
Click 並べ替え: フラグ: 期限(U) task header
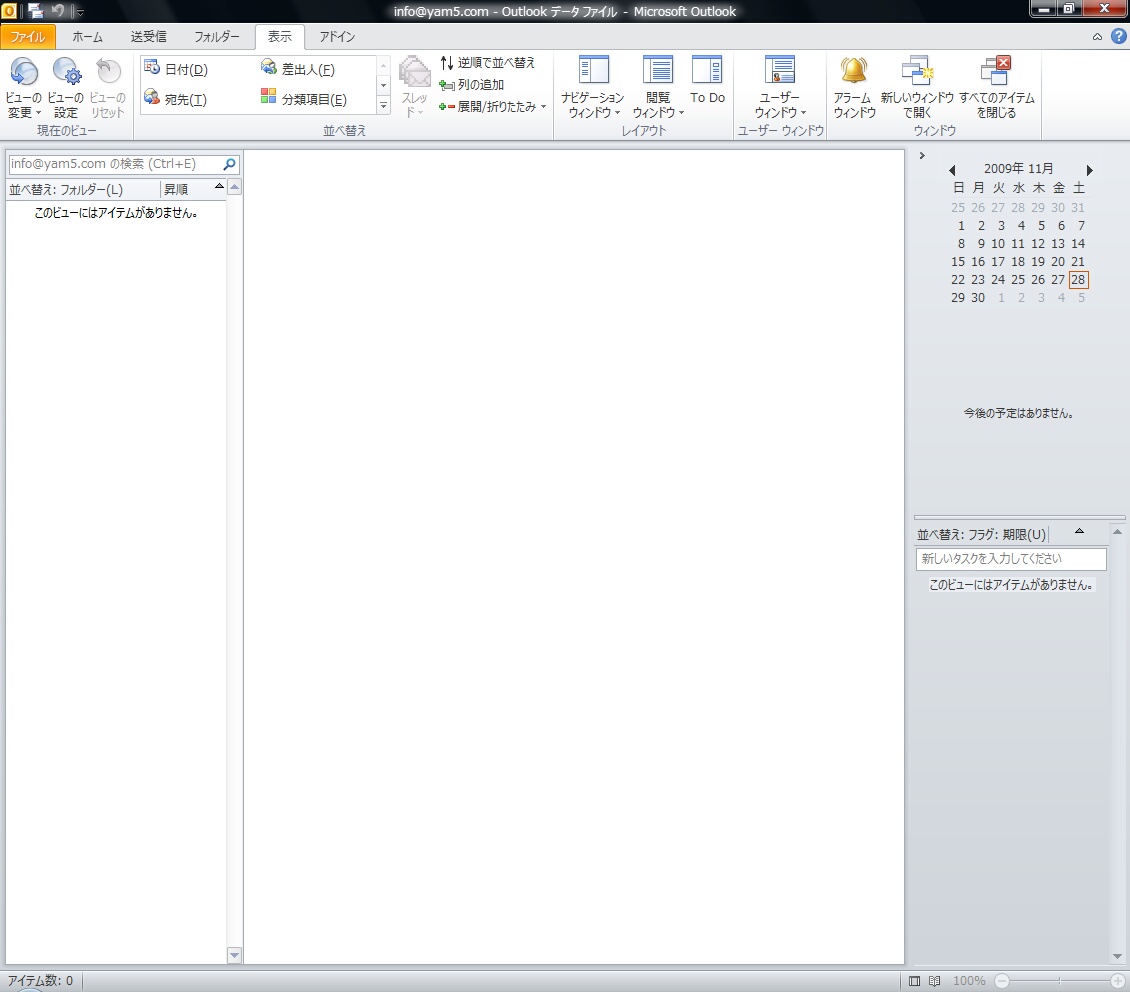click(x=981, y=535)
